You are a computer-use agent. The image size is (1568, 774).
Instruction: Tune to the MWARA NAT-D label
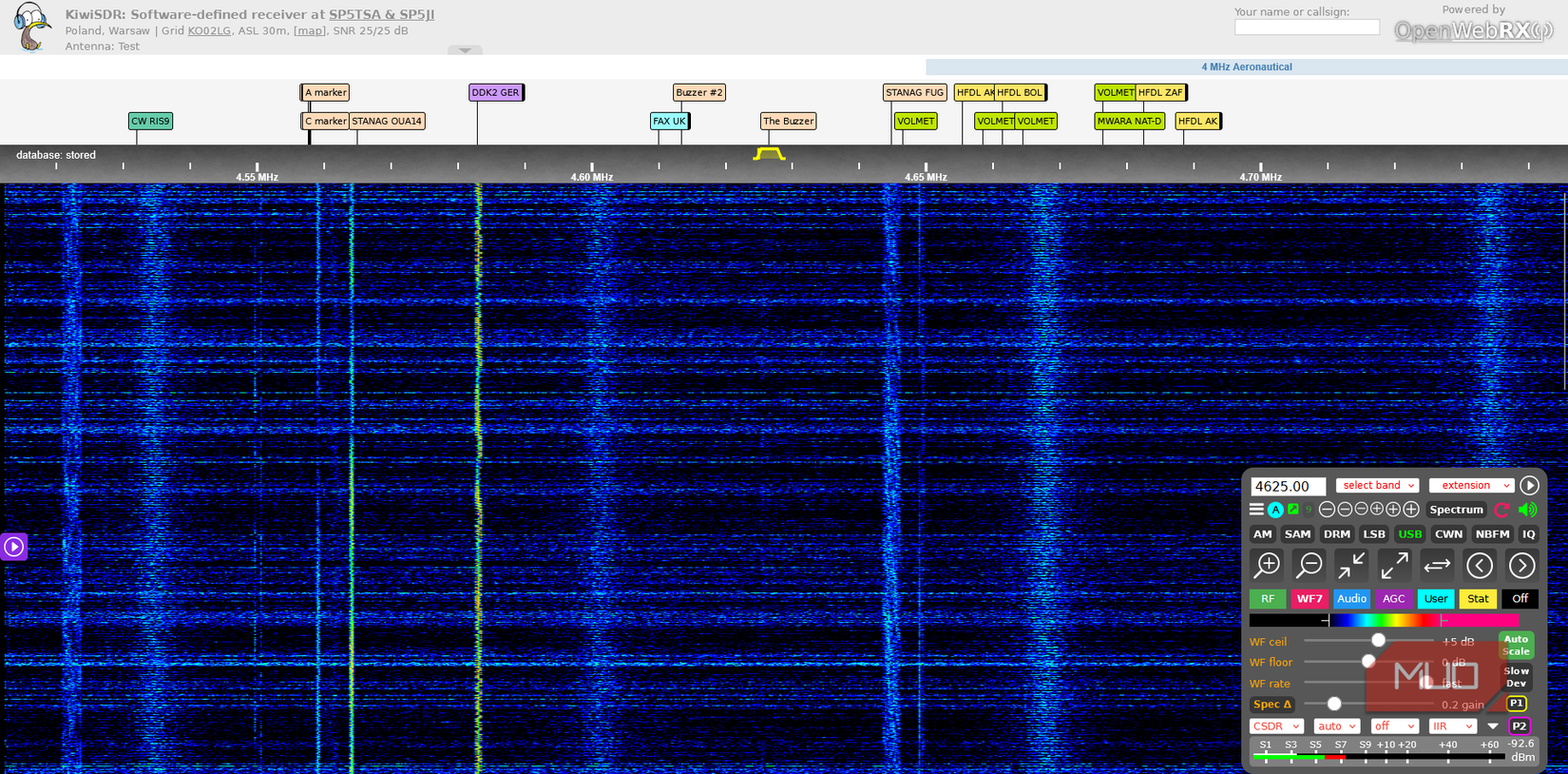pos(1130,121)
